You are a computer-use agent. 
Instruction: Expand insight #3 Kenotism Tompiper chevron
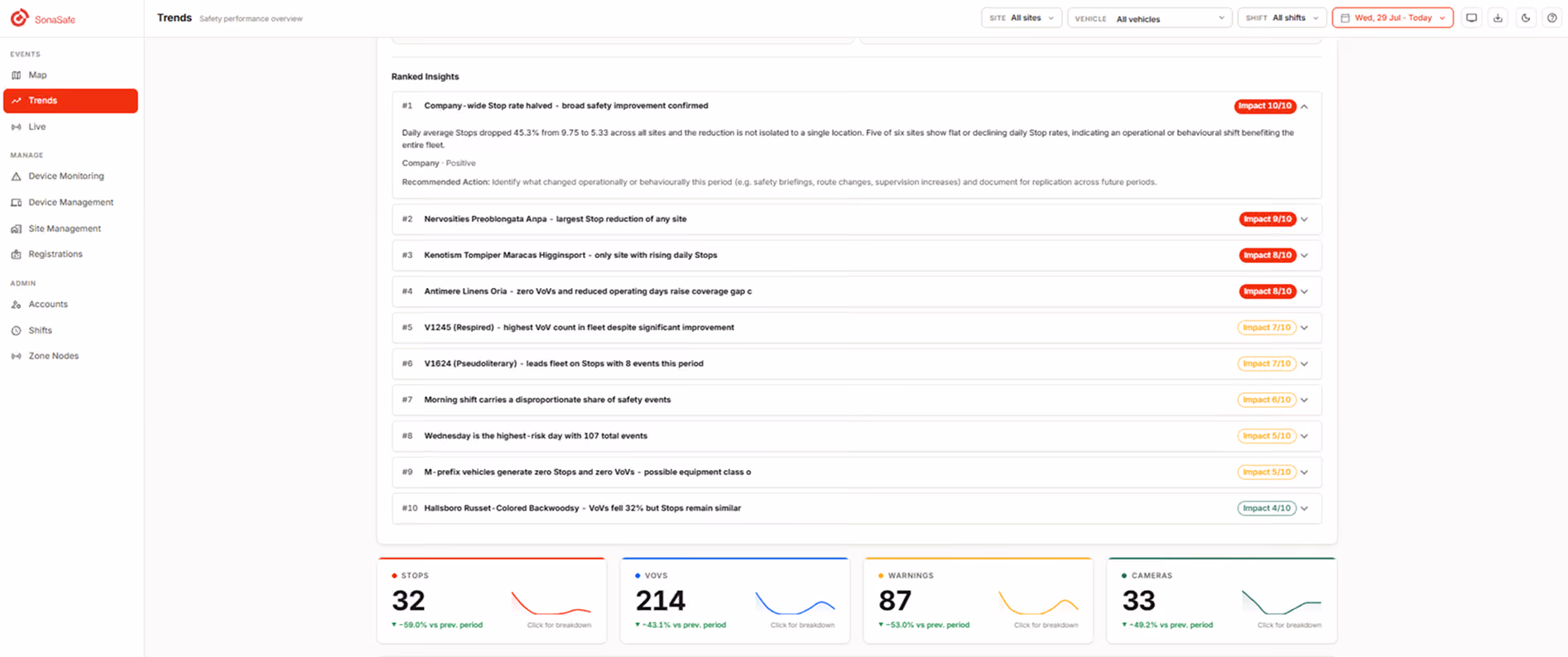click(x=1305, y=256)
